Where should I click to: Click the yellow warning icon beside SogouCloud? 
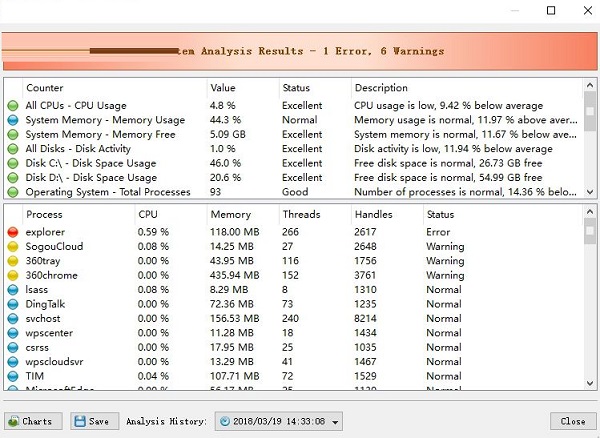pos(13,246)
